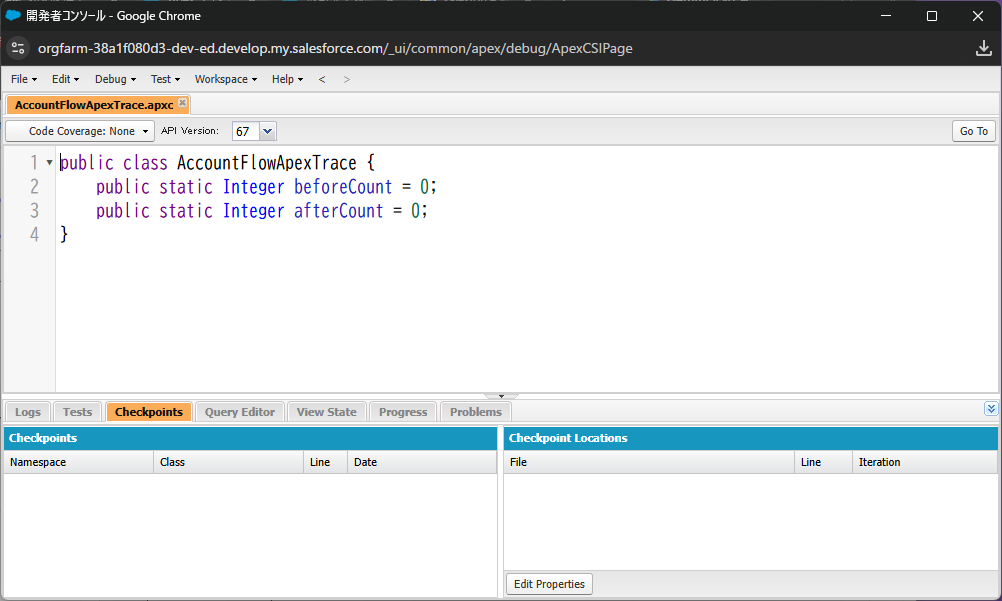Select the Checkpoints tab
1002x601 pixels.
[x=149, y=412]
